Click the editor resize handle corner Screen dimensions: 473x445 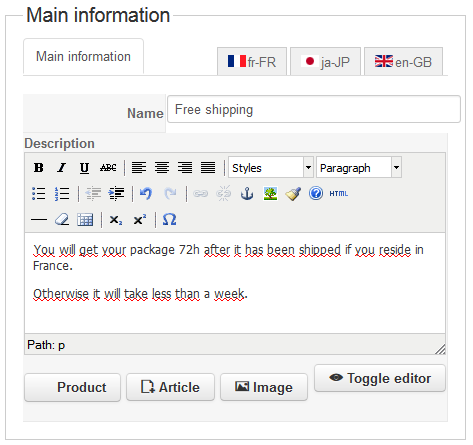tap(440, 349)
